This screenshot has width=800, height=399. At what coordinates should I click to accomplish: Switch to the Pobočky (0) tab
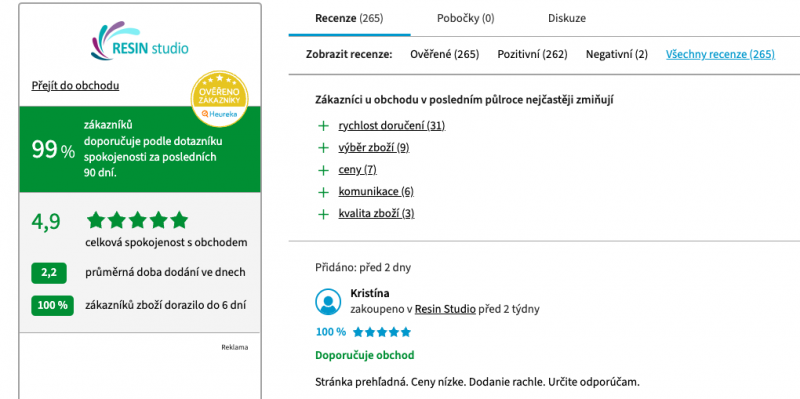(x=465, y=18)
